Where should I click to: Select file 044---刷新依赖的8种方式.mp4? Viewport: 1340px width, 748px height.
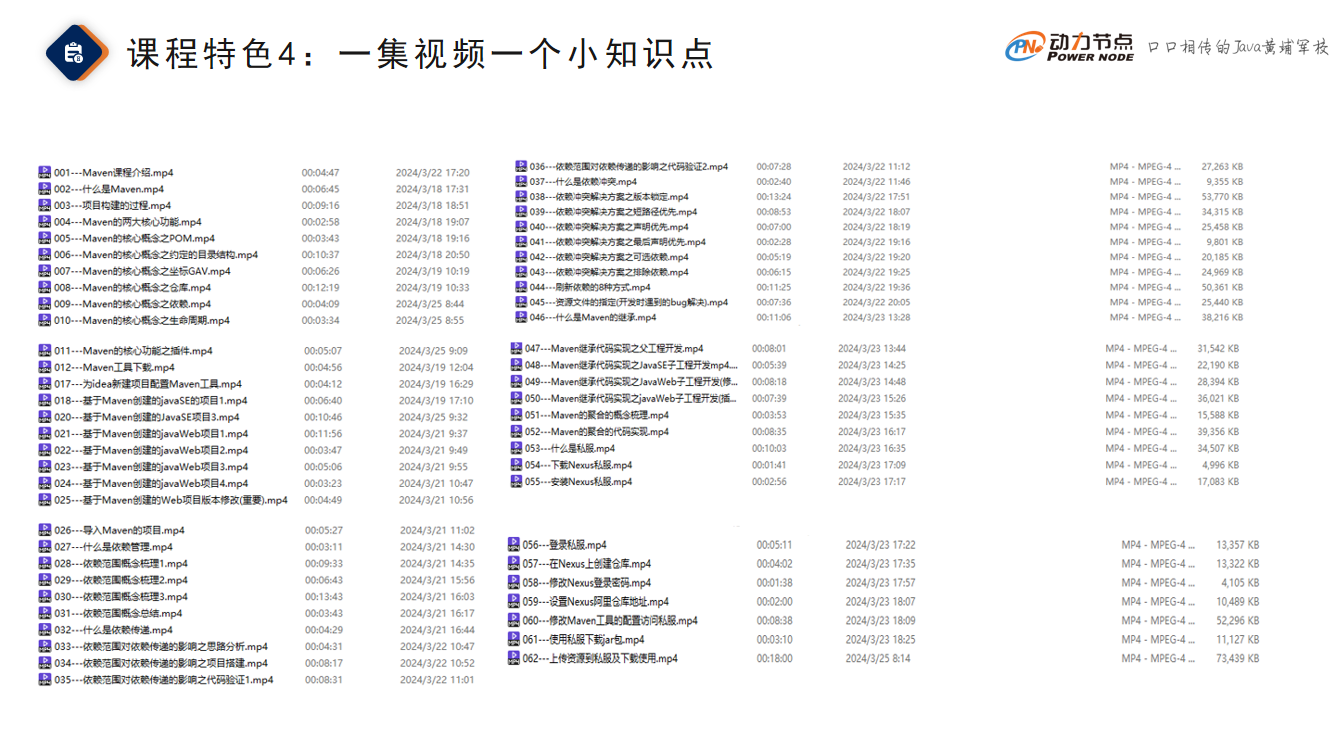590,287
